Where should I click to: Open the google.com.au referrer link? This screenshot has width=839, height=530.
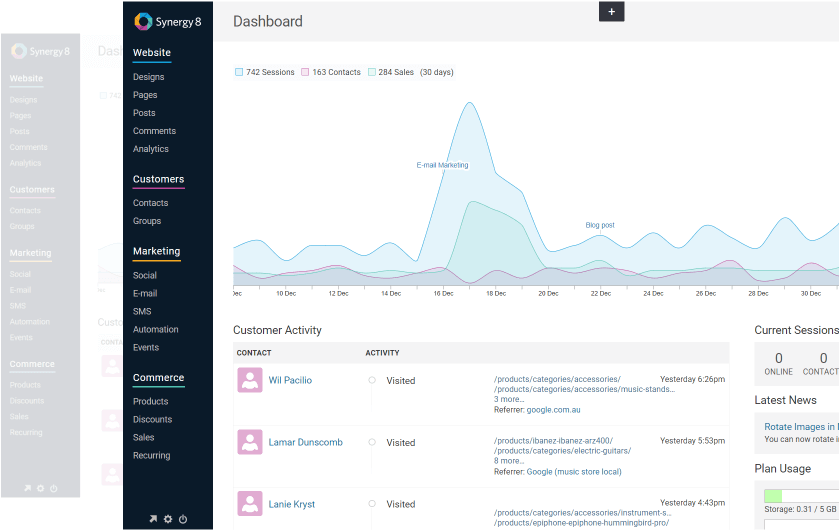pyautogui.click(x=554, y=409)
